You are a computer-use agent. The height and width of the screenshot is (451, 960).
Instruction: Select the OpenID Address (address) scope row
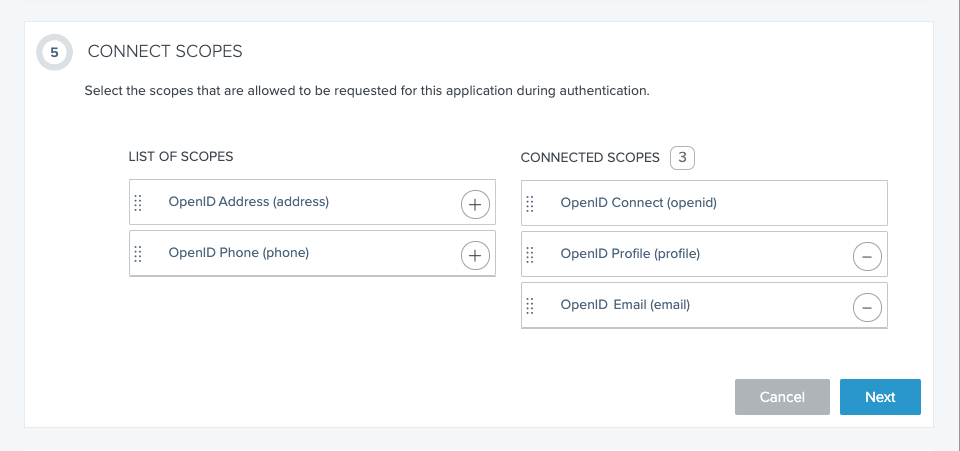pos(249,202)
